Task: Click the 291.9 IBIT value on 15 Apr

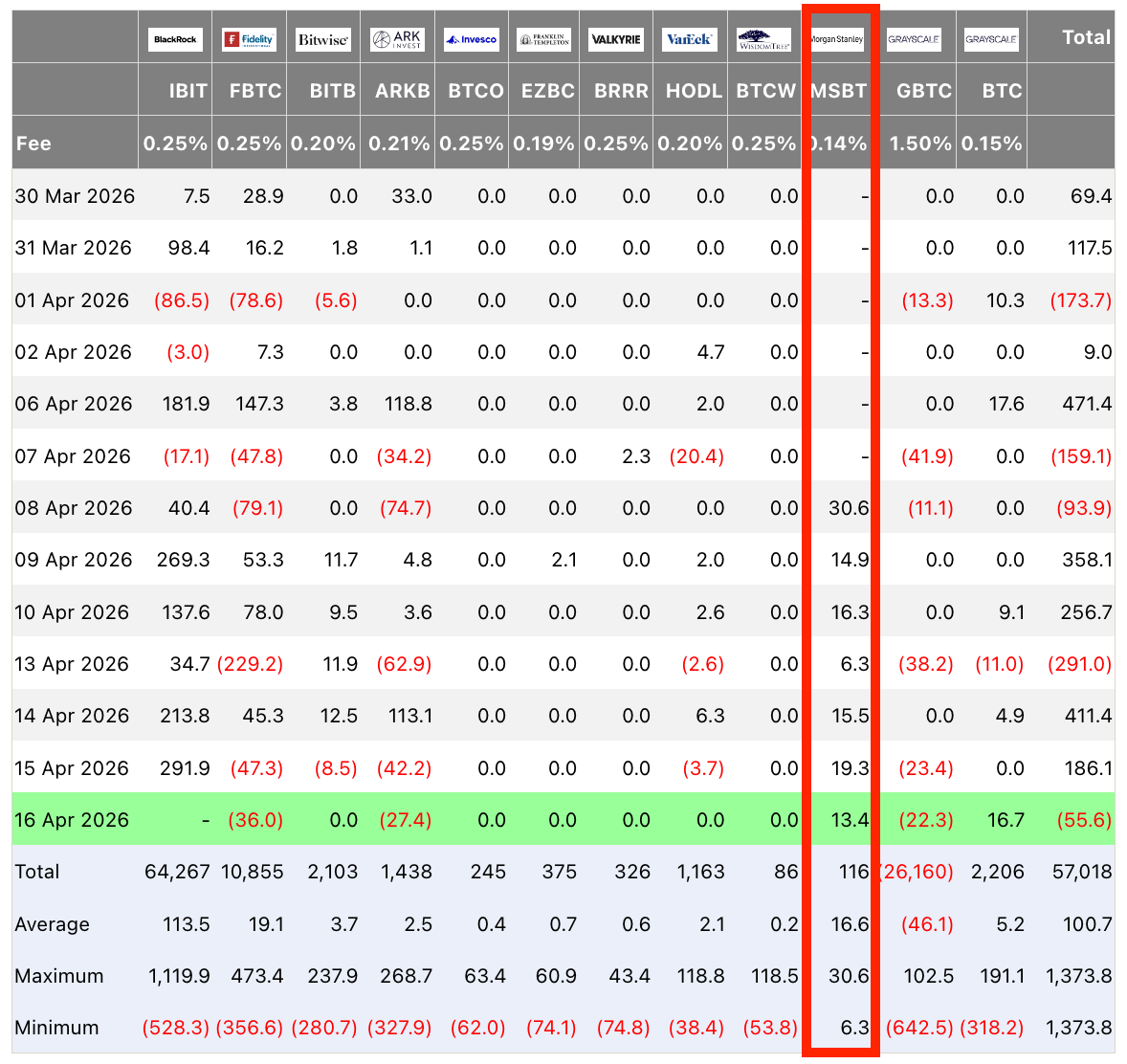Action: pos(185,767)
